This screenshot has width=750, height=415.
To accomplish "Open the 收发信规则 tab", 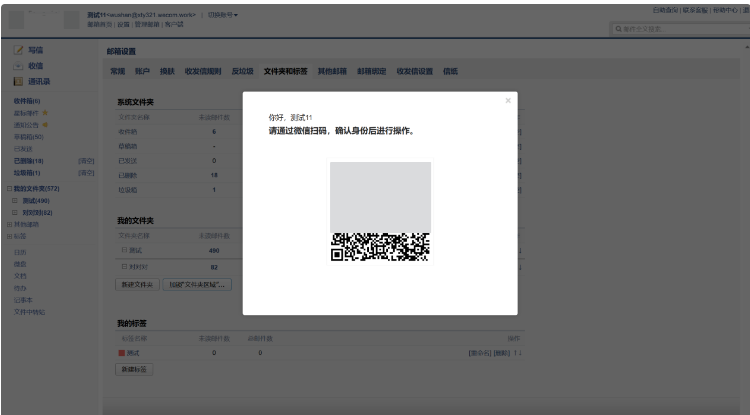I will (204, 72).
